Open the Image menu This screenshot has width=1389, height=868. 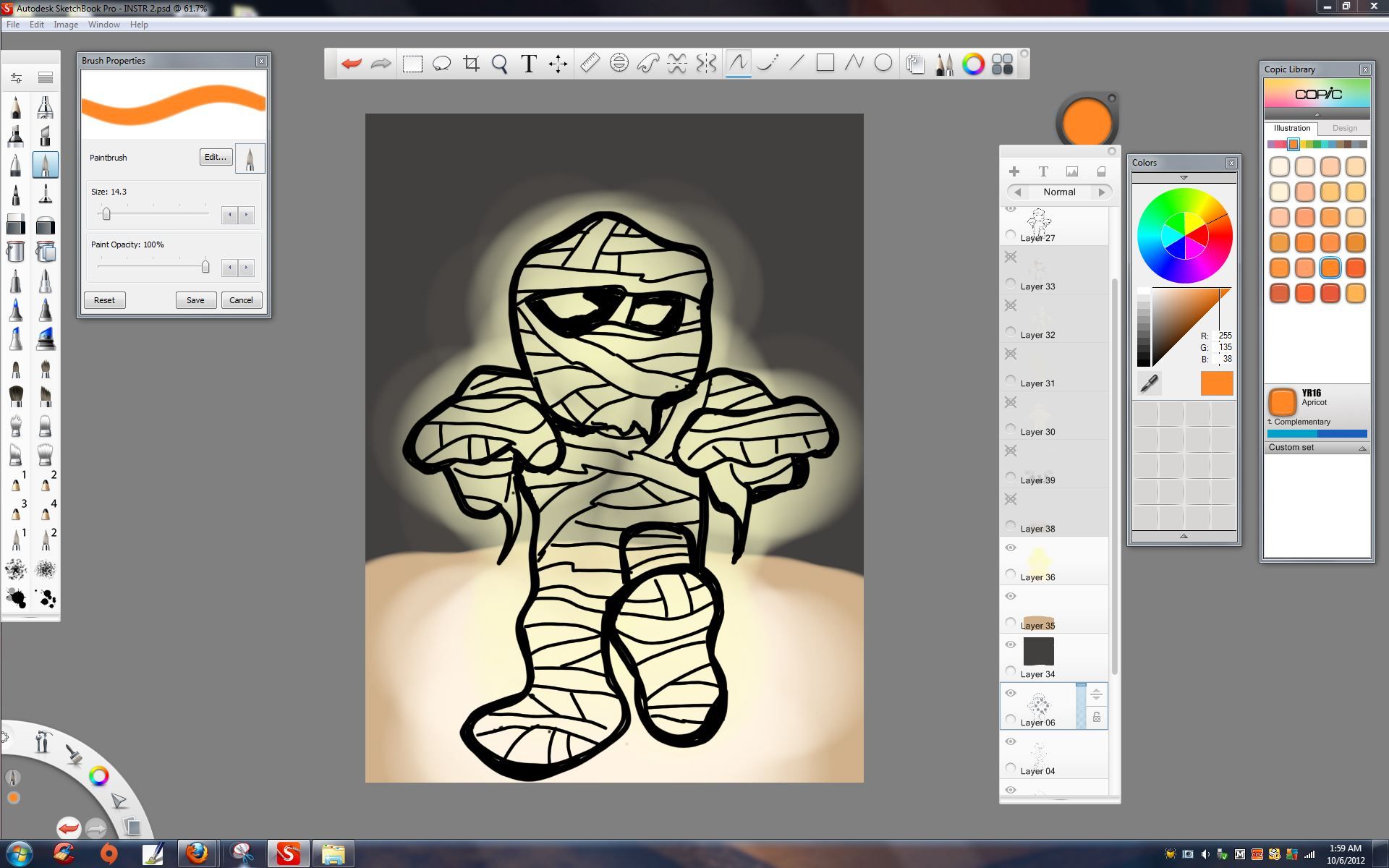click(x=66, y=24)
